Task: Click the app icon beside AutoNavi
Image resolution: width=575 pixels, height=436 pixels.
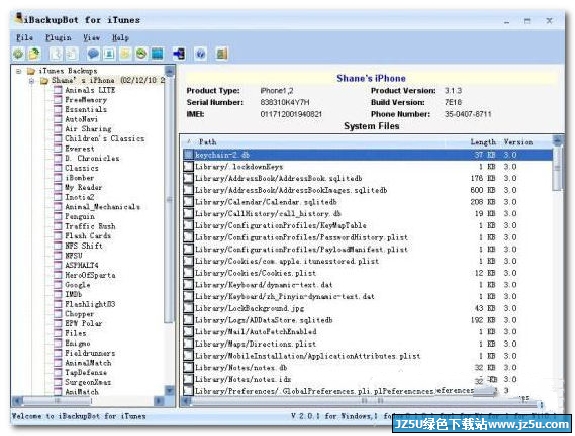Action: (58, 119)
